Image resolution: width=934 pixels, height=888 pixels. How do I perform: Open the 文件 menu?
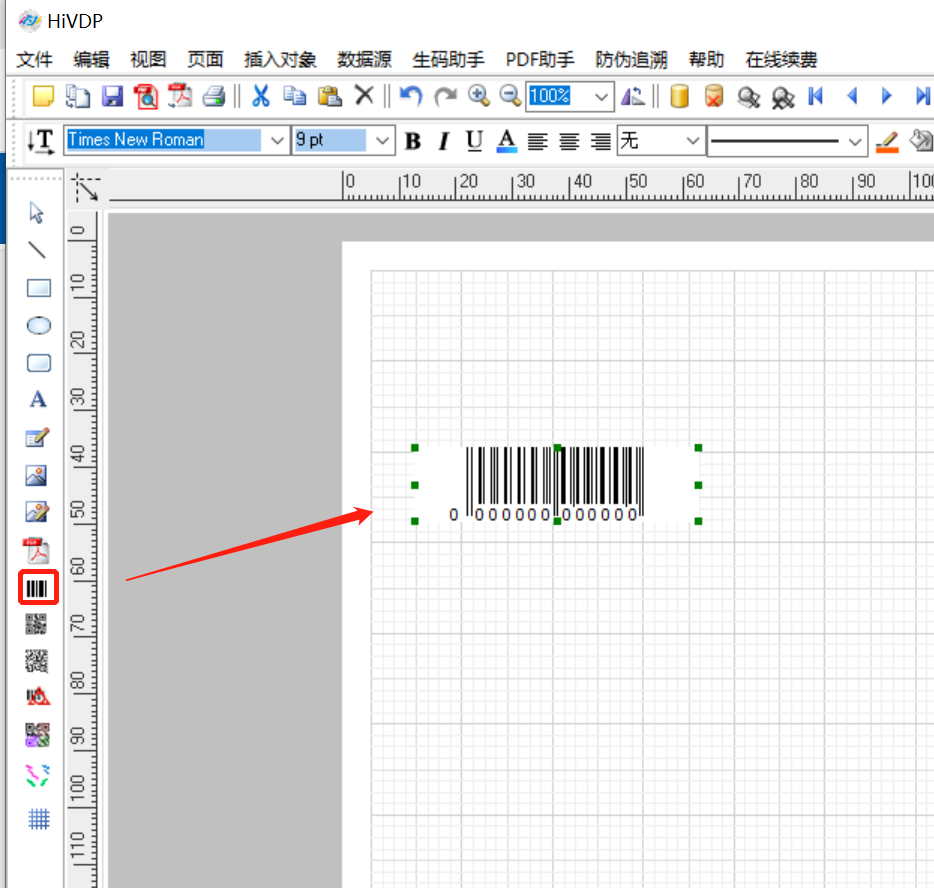(35, 60)
